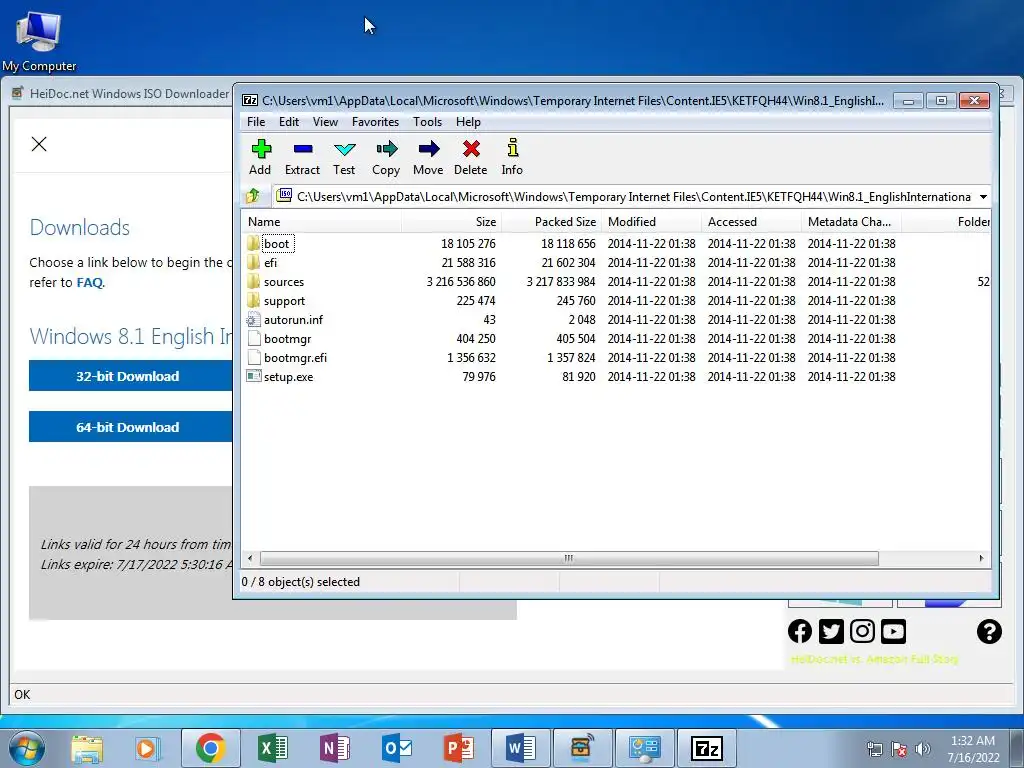Open the YouTube icon in HeiDoc window
Image resolution: width=1024 pixels, height=768 pixels.
click(x=893, y=632)
